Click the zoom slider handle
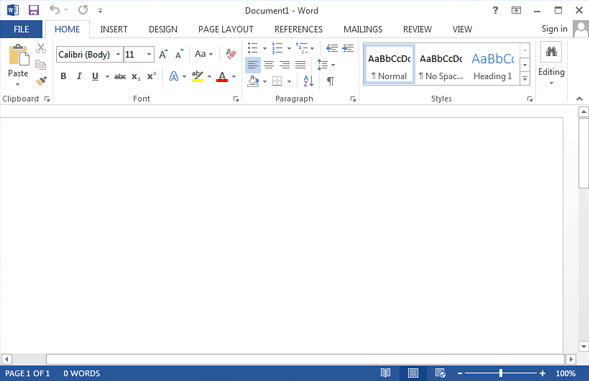Screen dimensions: 589x381 (x=500, y=373)
